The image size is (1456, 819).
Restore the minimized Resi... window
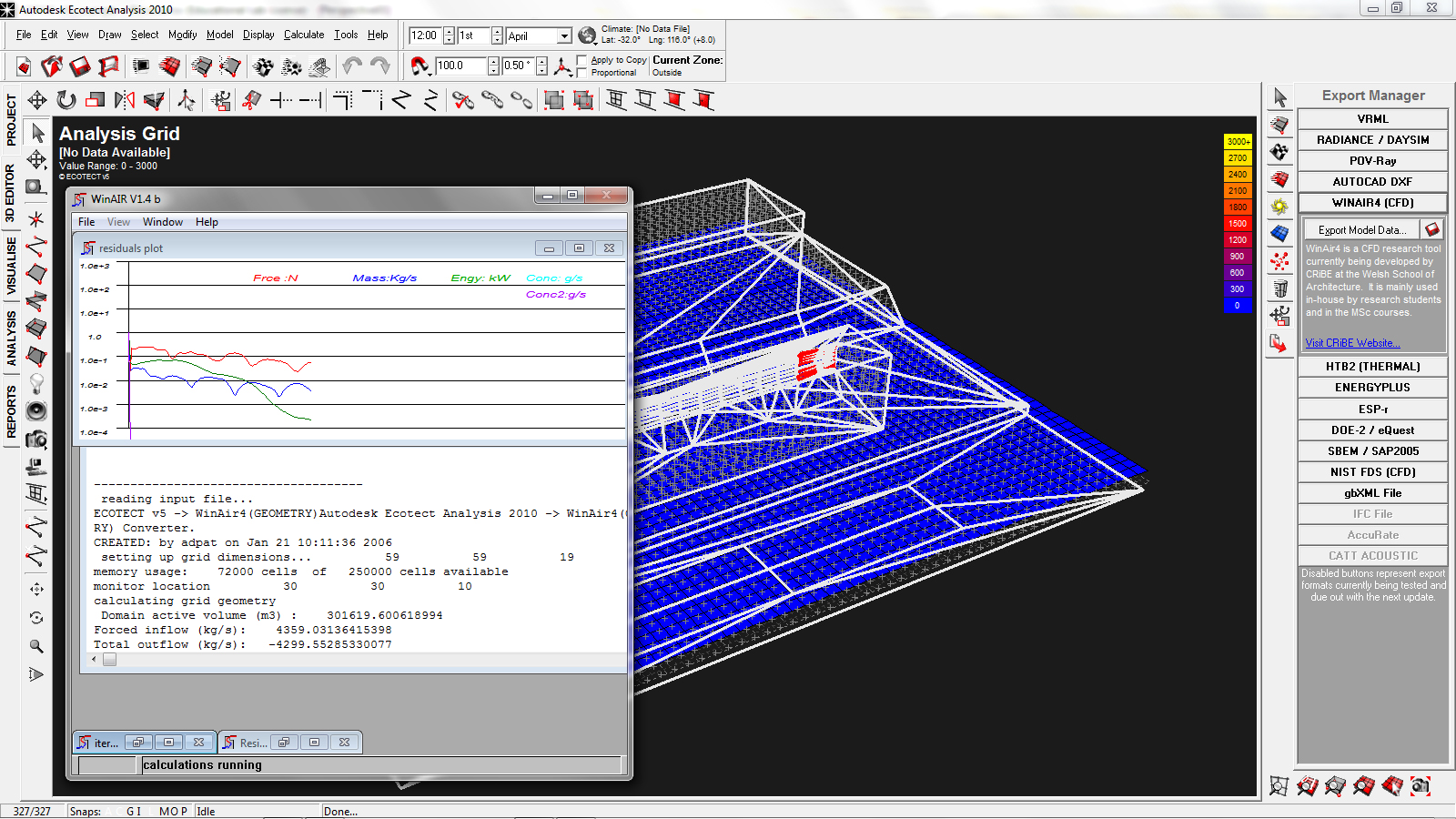coord(284,743)
